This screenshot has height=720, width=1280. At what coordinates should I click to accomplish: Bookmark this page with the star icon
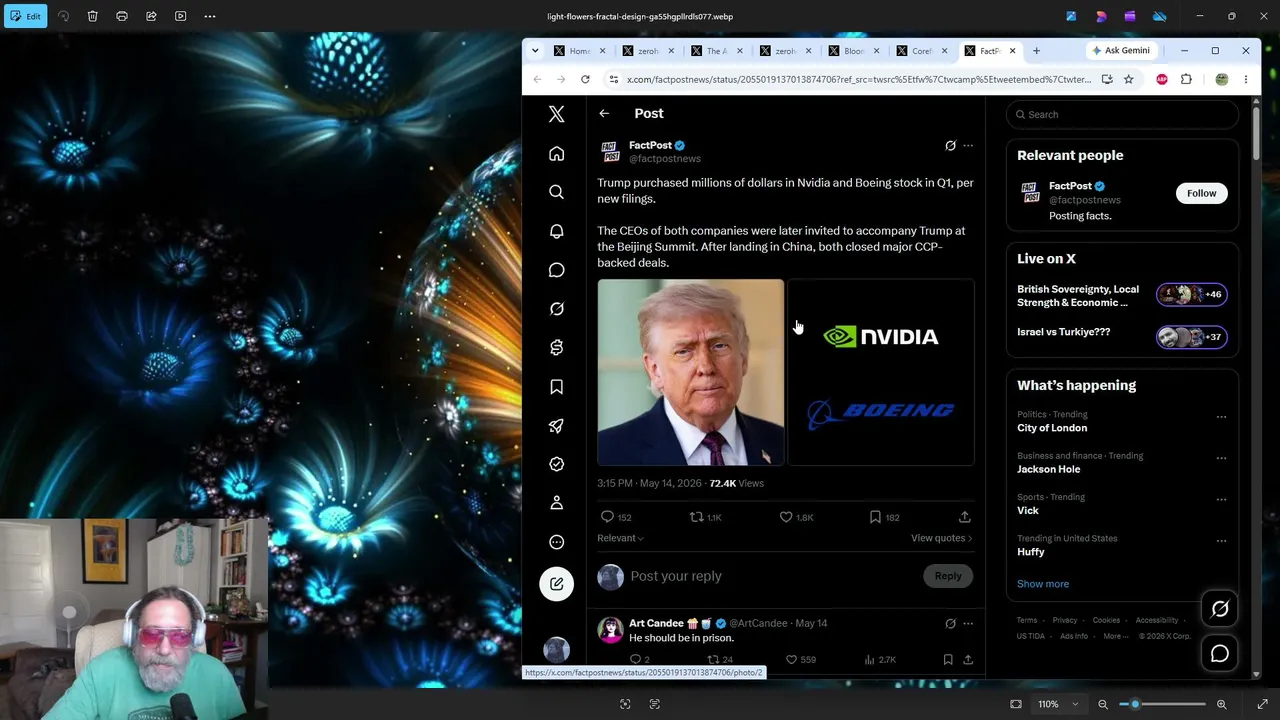point(1129,79)
